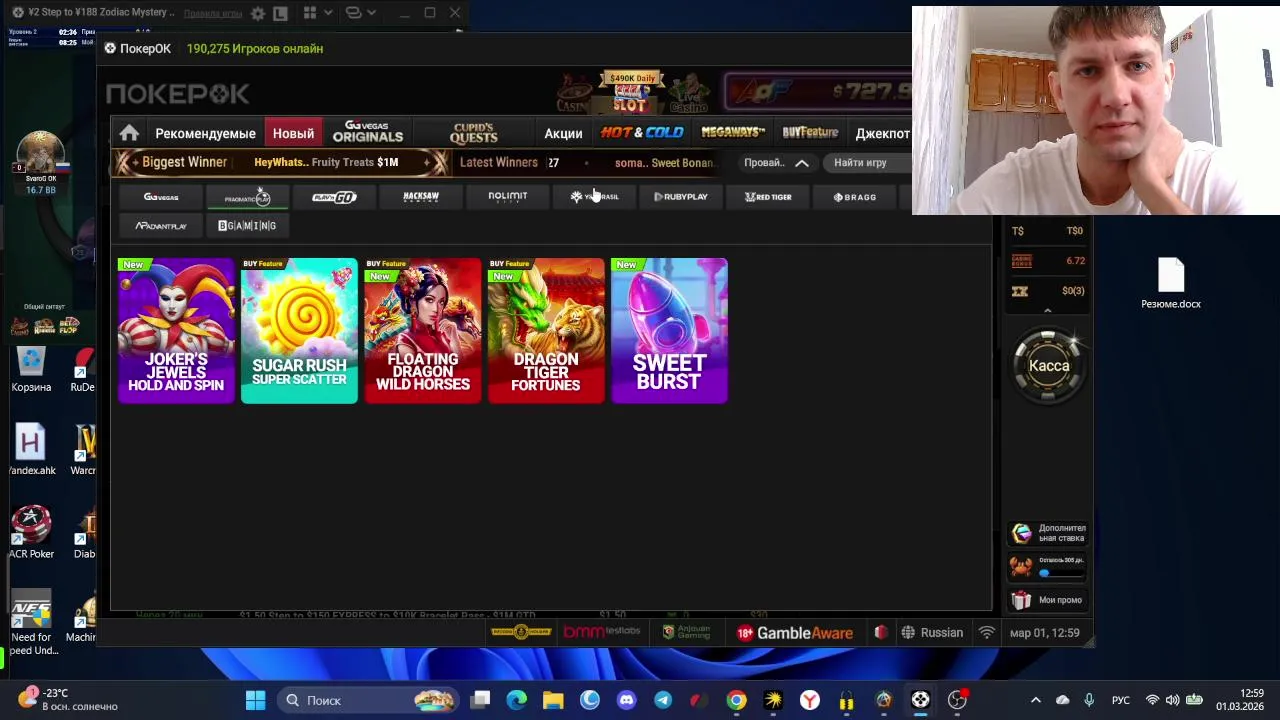
Task: Collapse the Провайдеры provider list
Action: pyautogui.click(x=777, y=163)
